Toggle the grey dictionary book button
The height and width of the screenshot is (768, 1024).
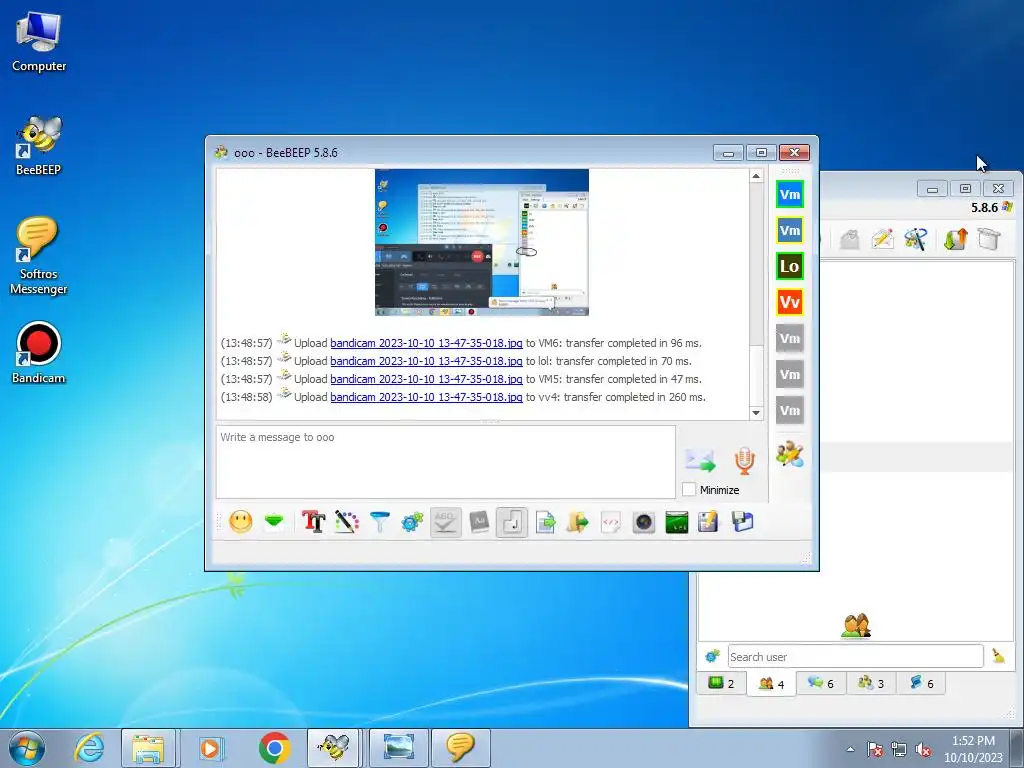(x=479, y=522)
